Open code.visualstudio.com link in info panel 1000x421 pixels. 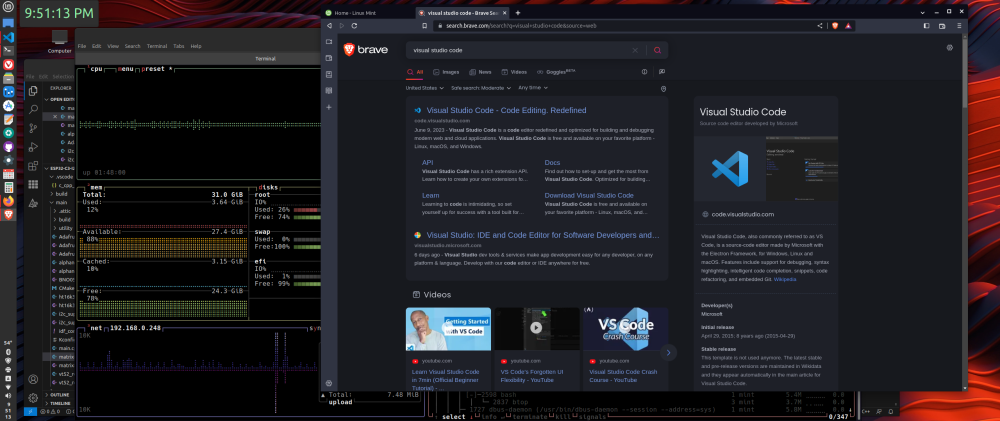click(x=742, y=214)
